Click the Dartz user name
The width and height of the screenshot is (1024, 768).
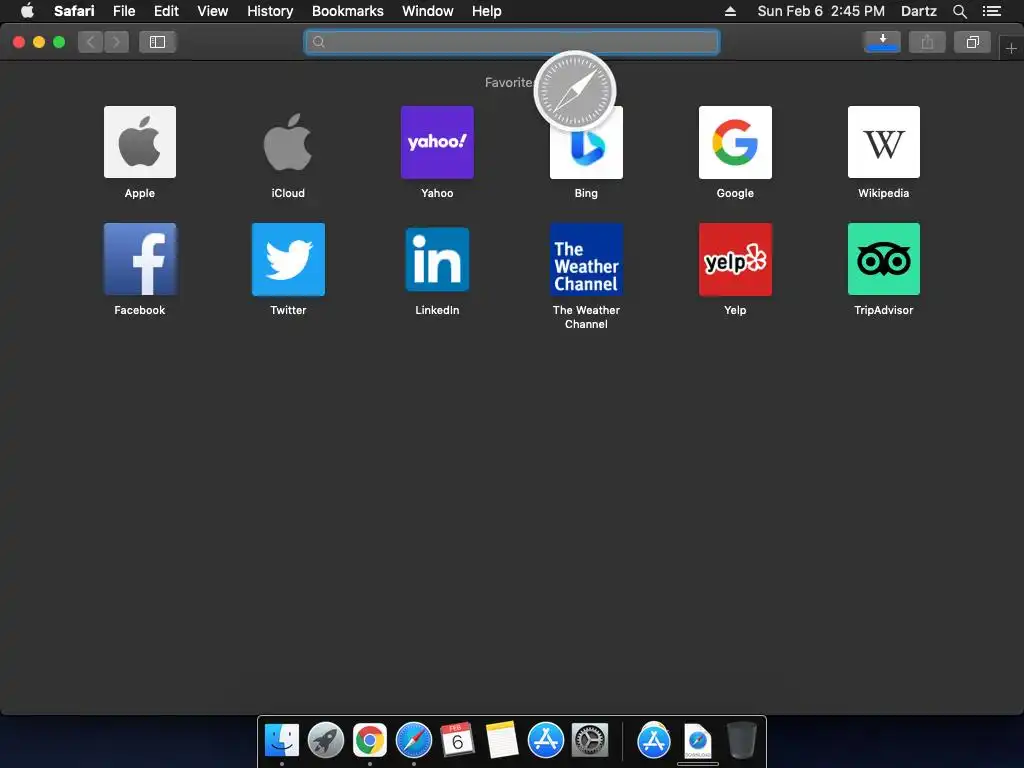pos(918,11)
